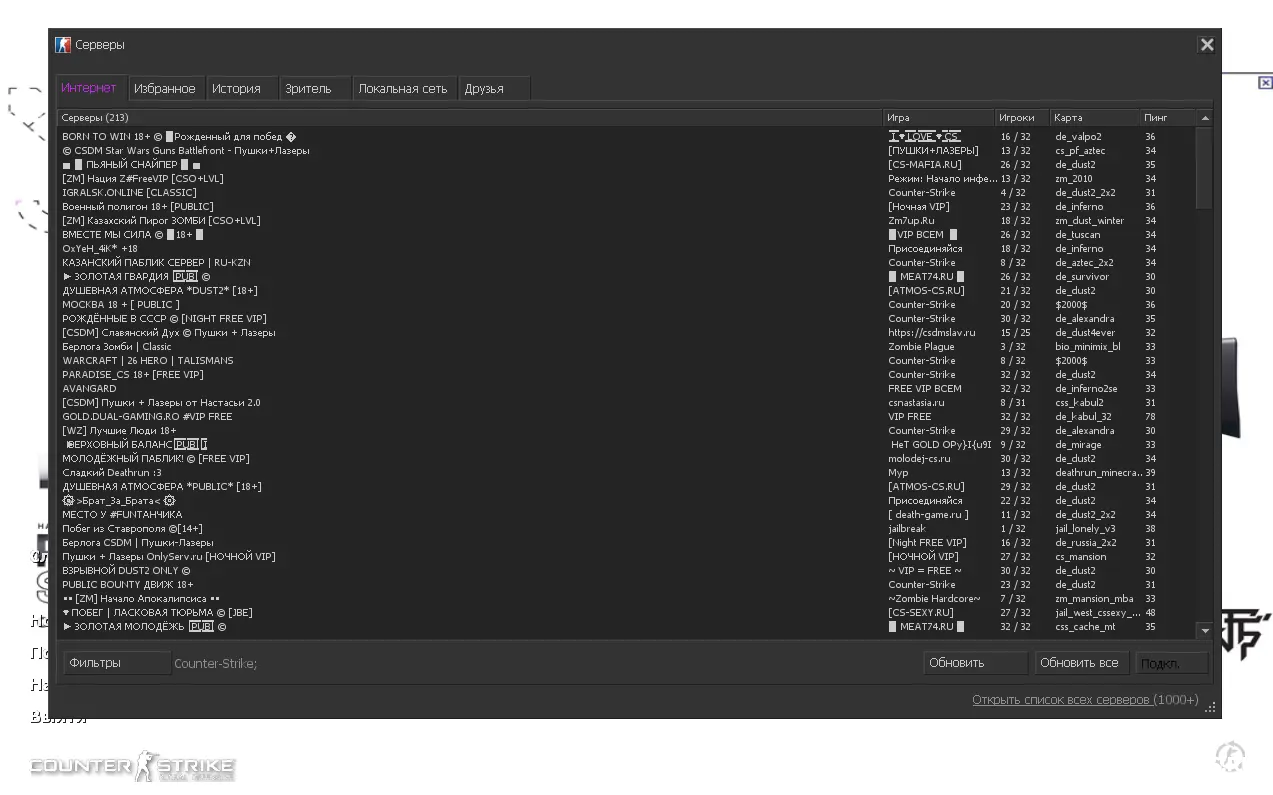Open the list of all servers link
The image size is (1273, 795).
[x=1085, y=700]
